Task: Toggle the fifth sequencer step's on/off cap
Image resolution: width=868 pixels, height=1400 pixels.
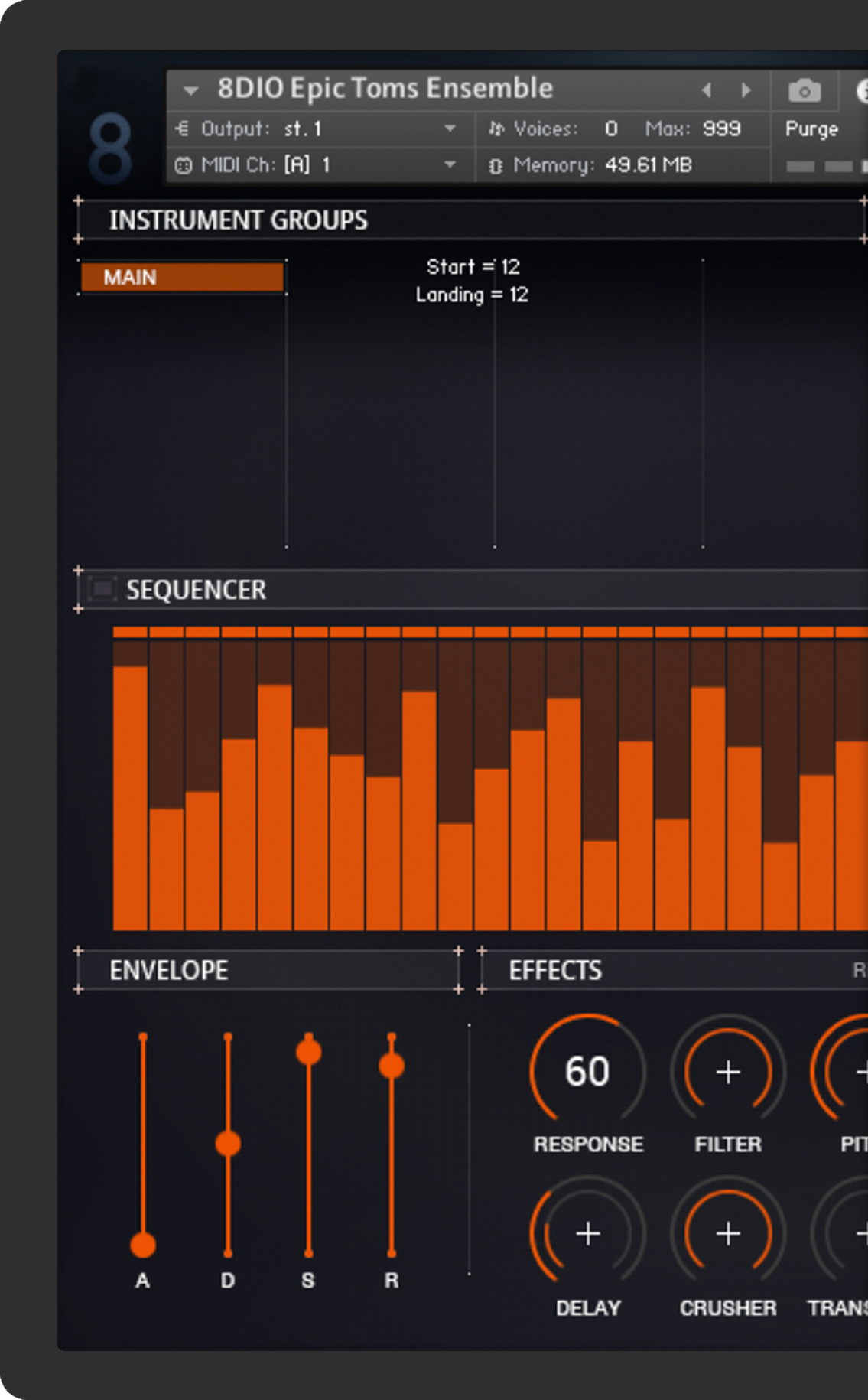Action: pos(275,632)
